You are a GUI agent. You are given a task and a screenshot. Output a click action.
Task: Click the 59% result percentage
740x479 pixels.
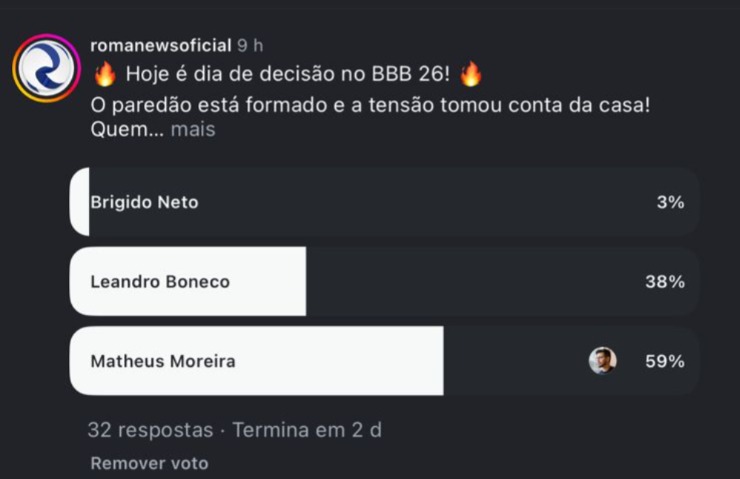coord(665,361)
